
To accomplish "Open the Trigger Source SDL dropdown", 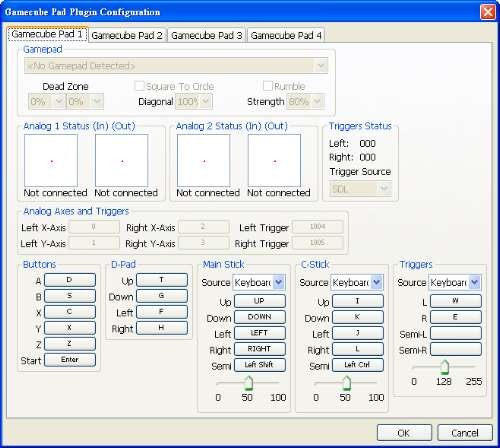I will pos(360,189).
